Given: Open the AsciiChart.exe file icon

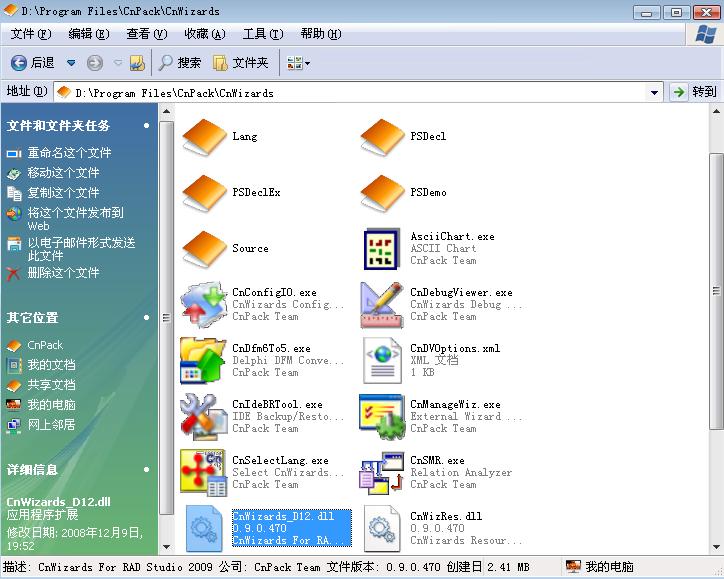Looking at the screenshot, I should [x=382, y=249].
